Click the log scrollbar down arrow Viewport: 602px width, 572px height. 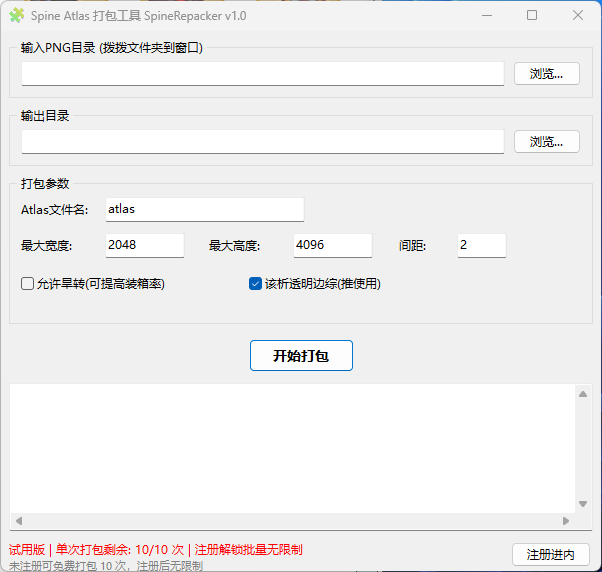click(583, 504)
